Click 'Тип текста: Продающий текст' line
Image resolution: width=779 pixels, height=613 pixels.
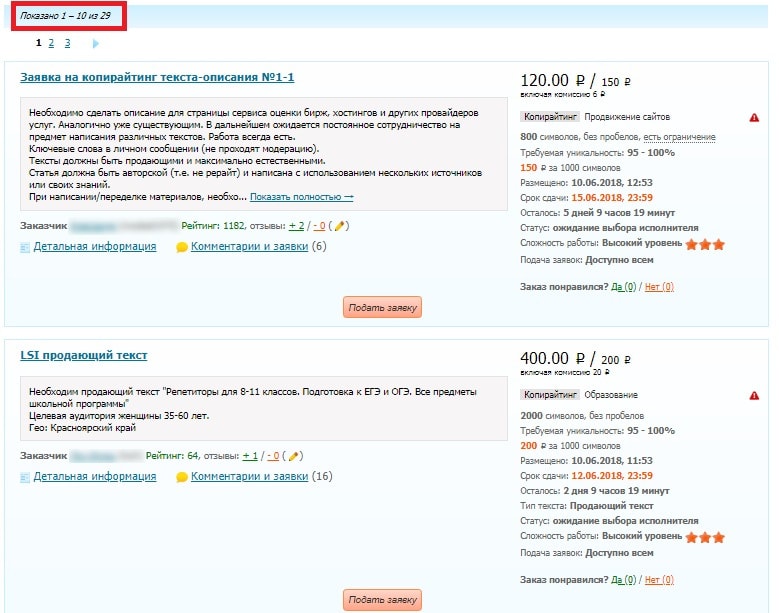point(587,506)
